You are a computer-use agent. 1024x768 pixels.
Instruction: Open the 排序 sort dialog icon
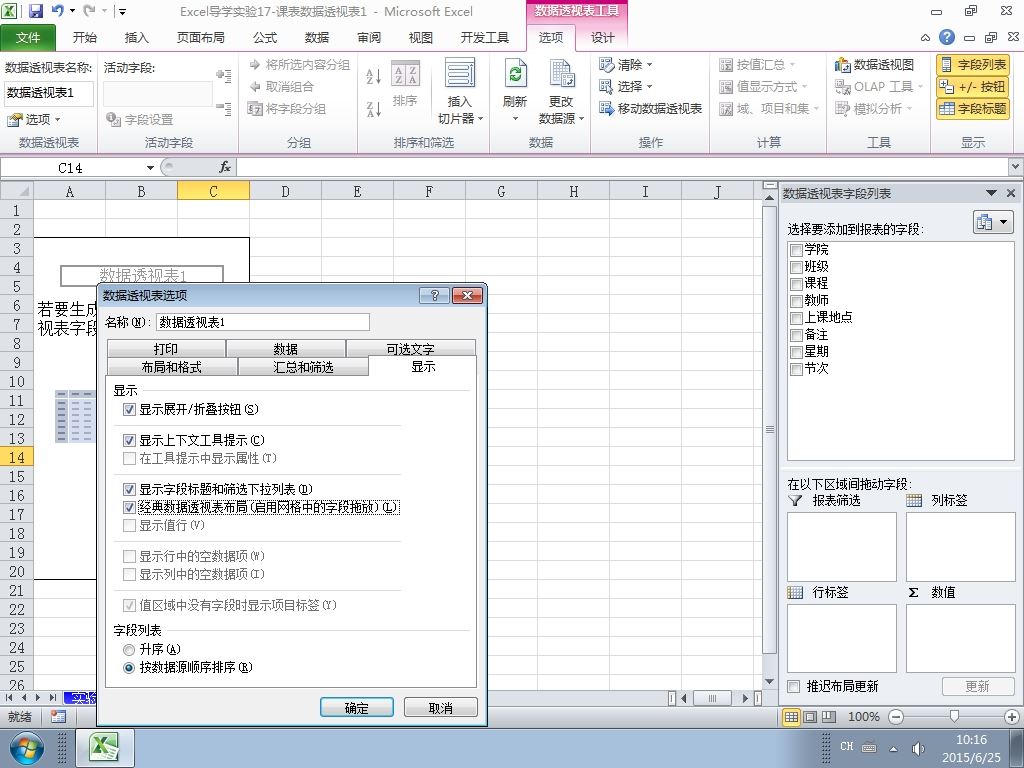coord(406,84)
